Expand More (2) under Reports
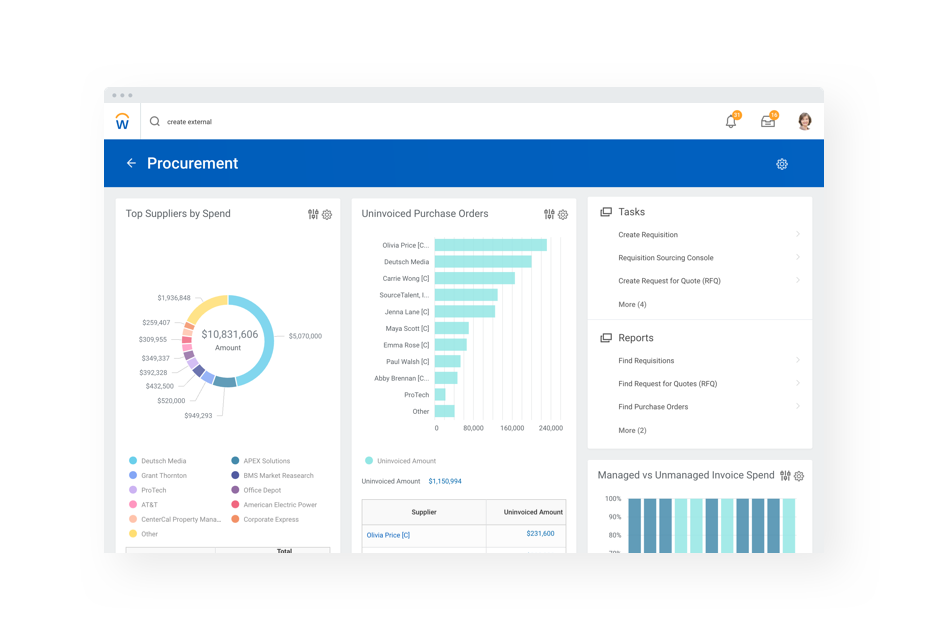The height and width of the screenshot is (640, 928). (x=632, y=430)
